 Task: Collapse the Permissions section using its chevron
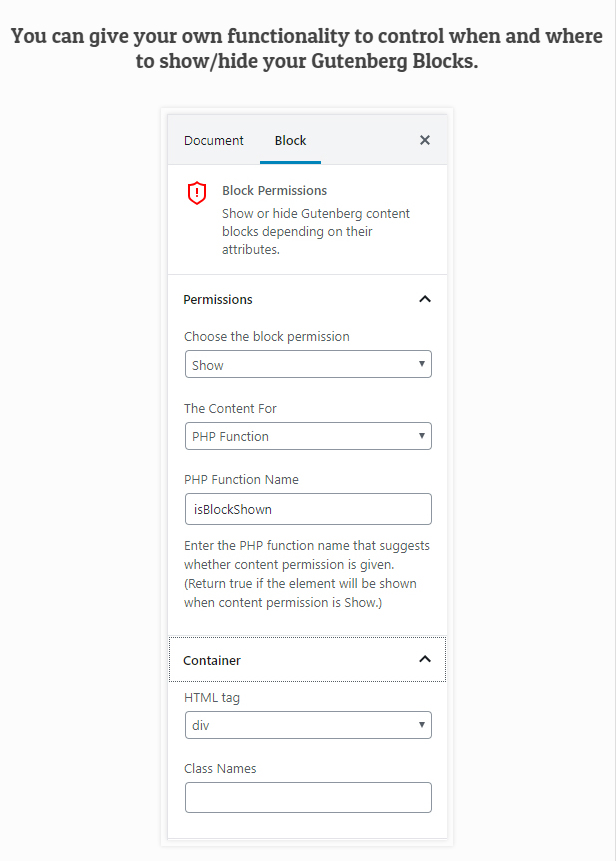tap(425, 299)
